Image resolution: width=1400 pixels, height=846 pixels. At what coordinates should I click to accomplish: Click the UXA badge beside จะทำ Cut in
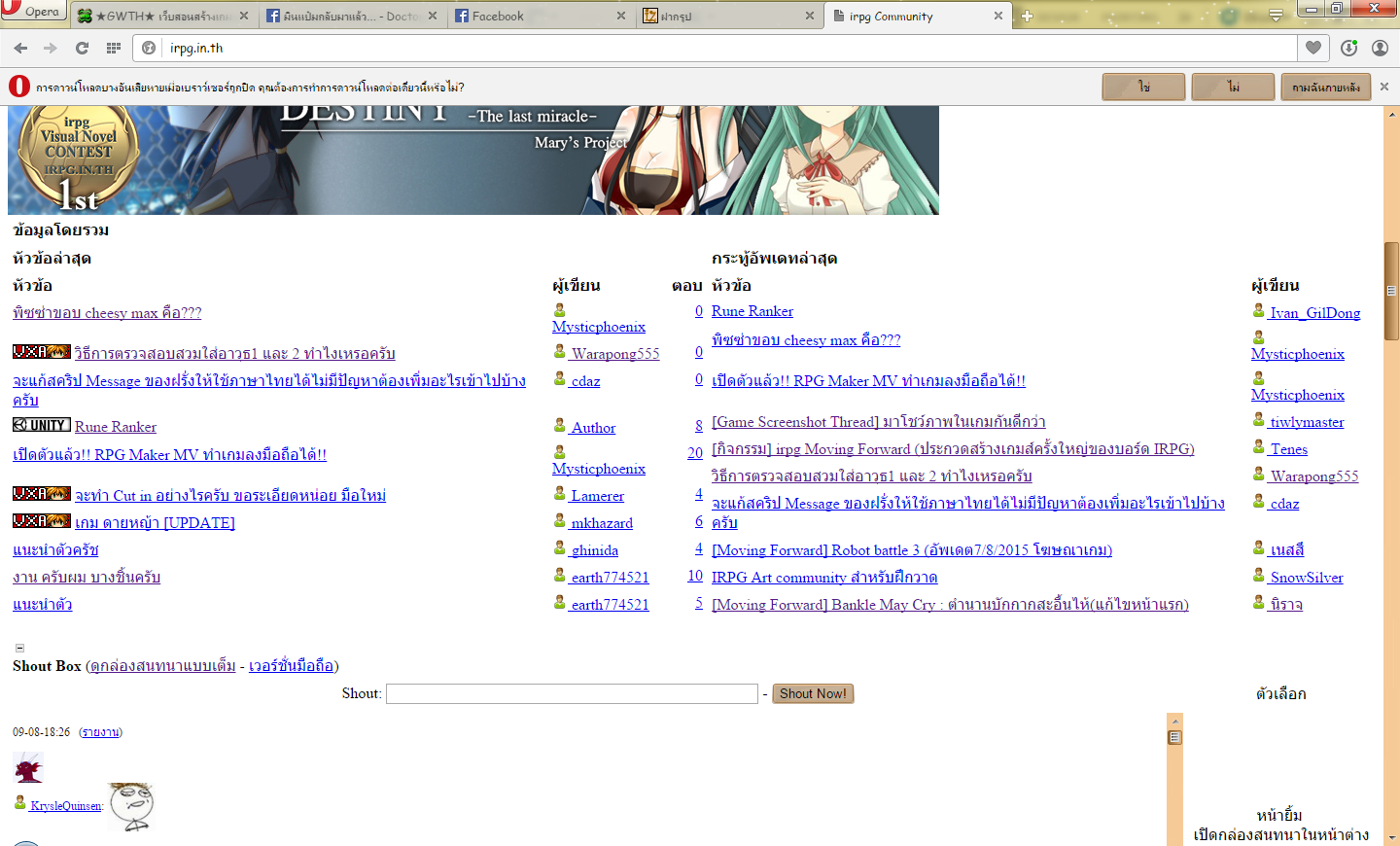point(42,493)
